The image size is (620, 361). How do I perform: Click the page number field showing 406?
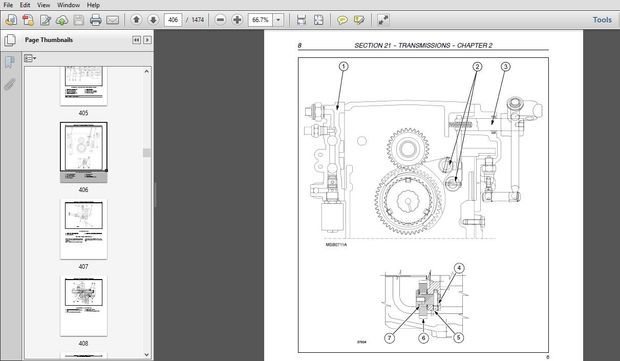pos(173,20)
